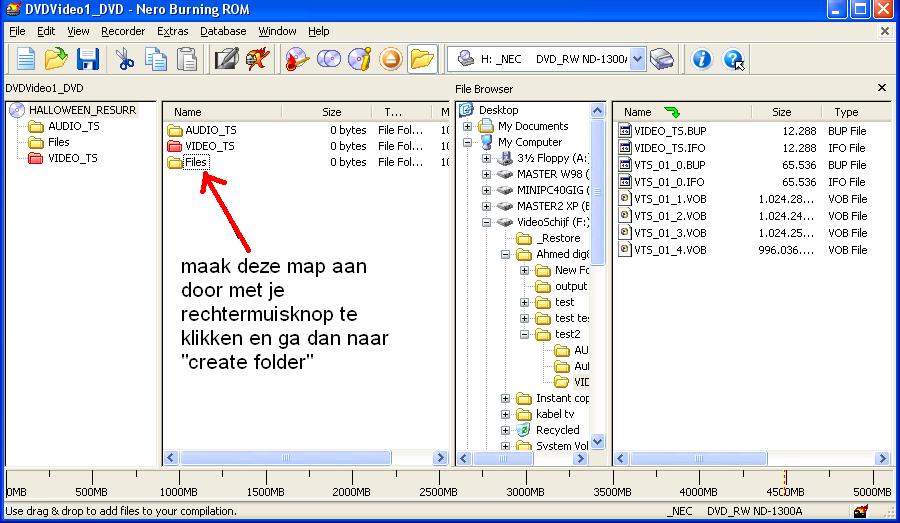The height and width of the screenshot is (523, 900).
Task: Collapse the VideoSchijf (F:) drive node
Action: pyautogui.click(x=486, y=222)
